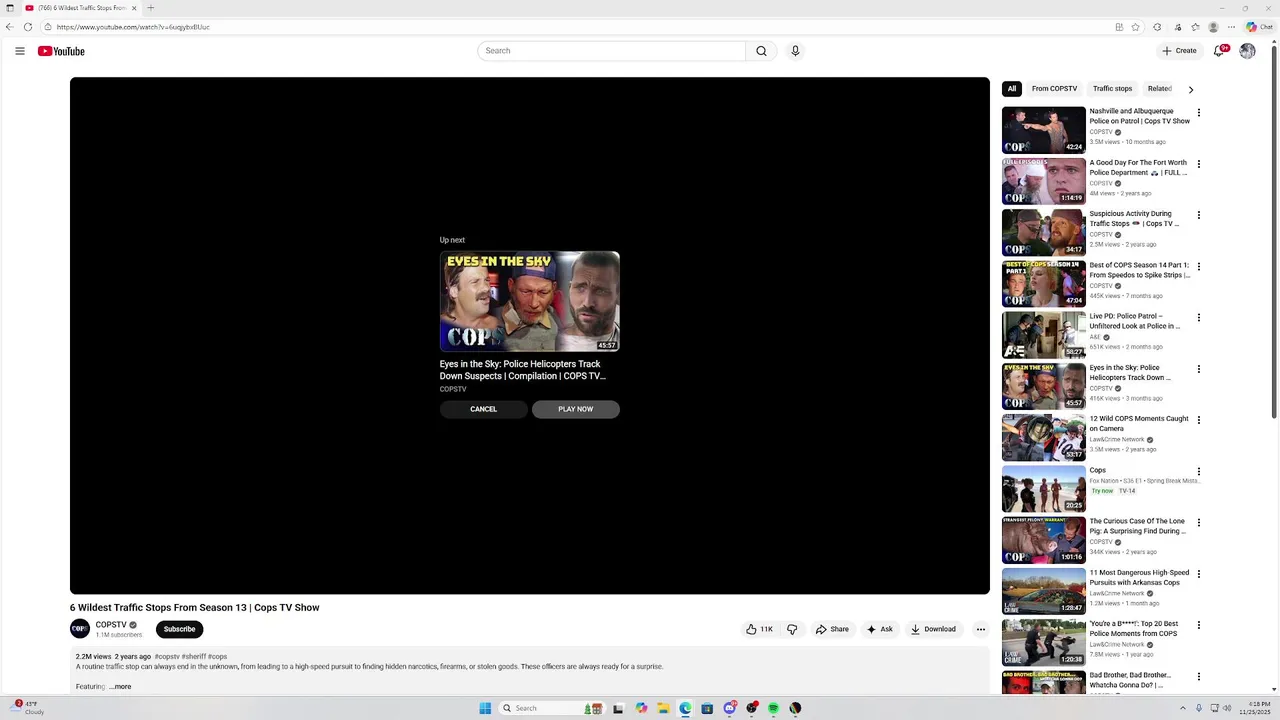Open Best of COPS Season 14 thumbnail
Image resolution: width=1280 pixels, height=720 pixels.
1044,284
